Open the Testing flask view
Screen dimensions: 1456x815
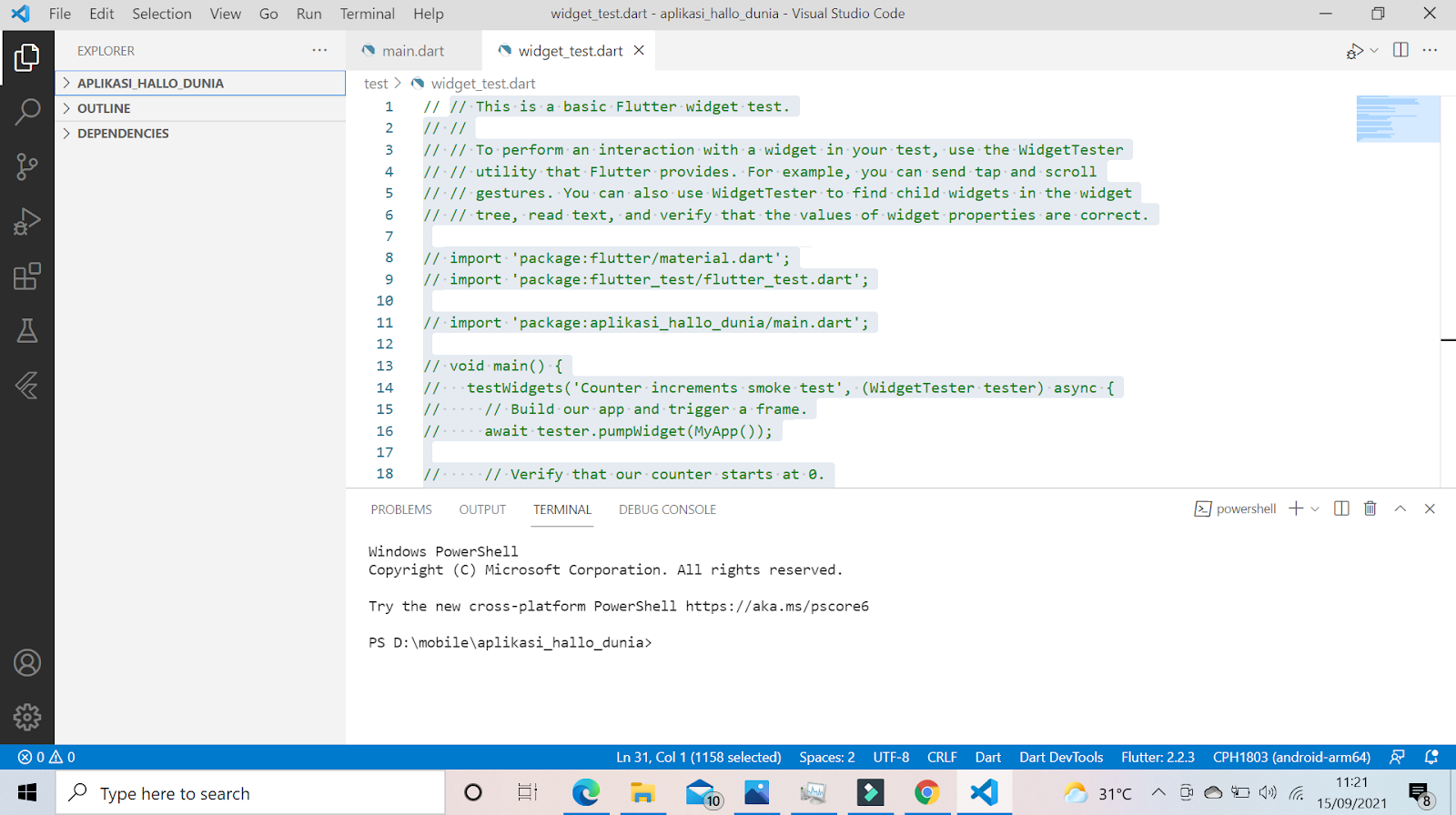click(x=27, y=330)
